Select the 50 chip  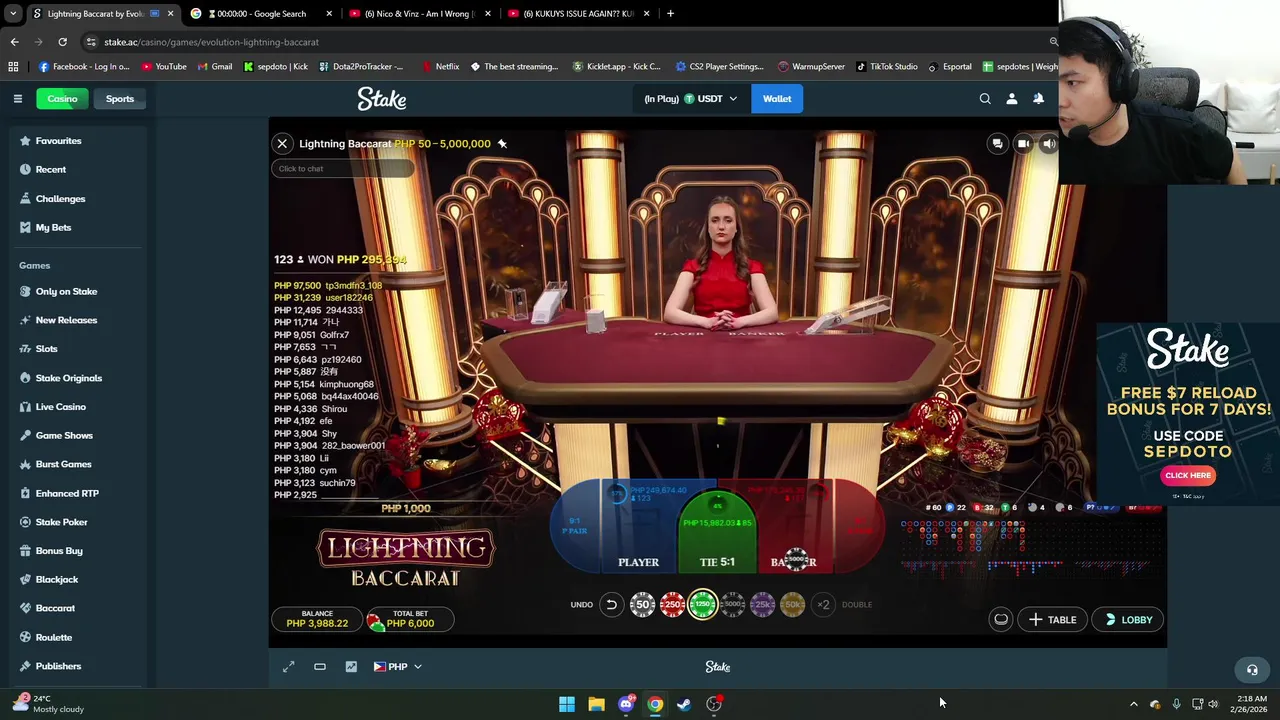642,604
